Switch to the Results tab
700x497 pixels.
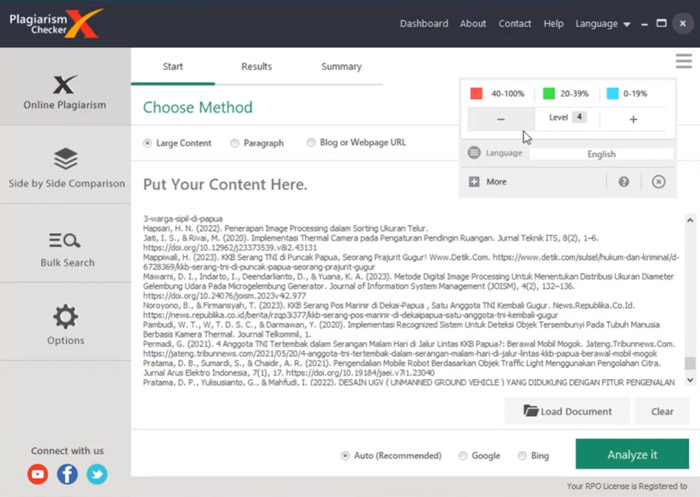(256, 67)
